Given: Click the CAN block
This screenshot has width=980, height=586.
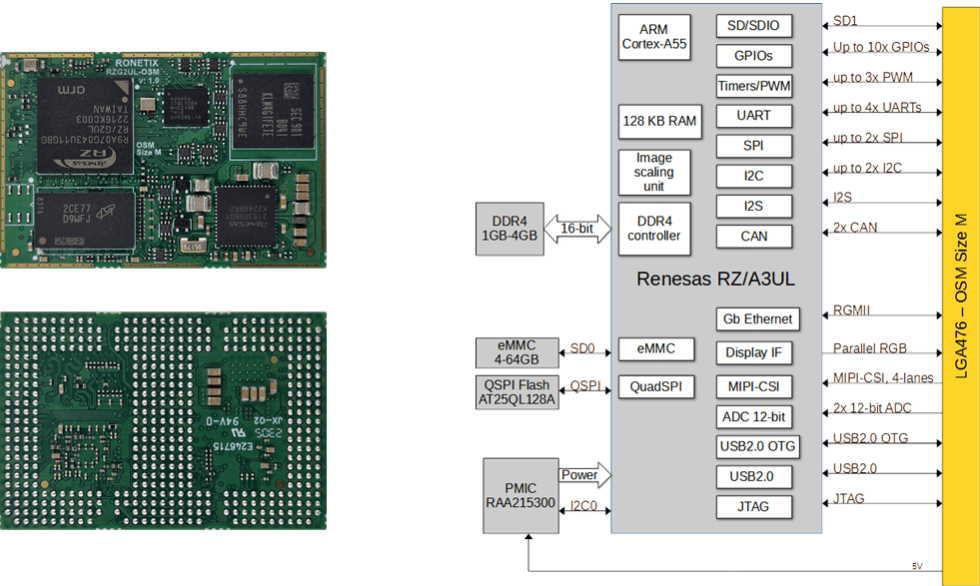Looking at the screenshot, I should 754,237.
